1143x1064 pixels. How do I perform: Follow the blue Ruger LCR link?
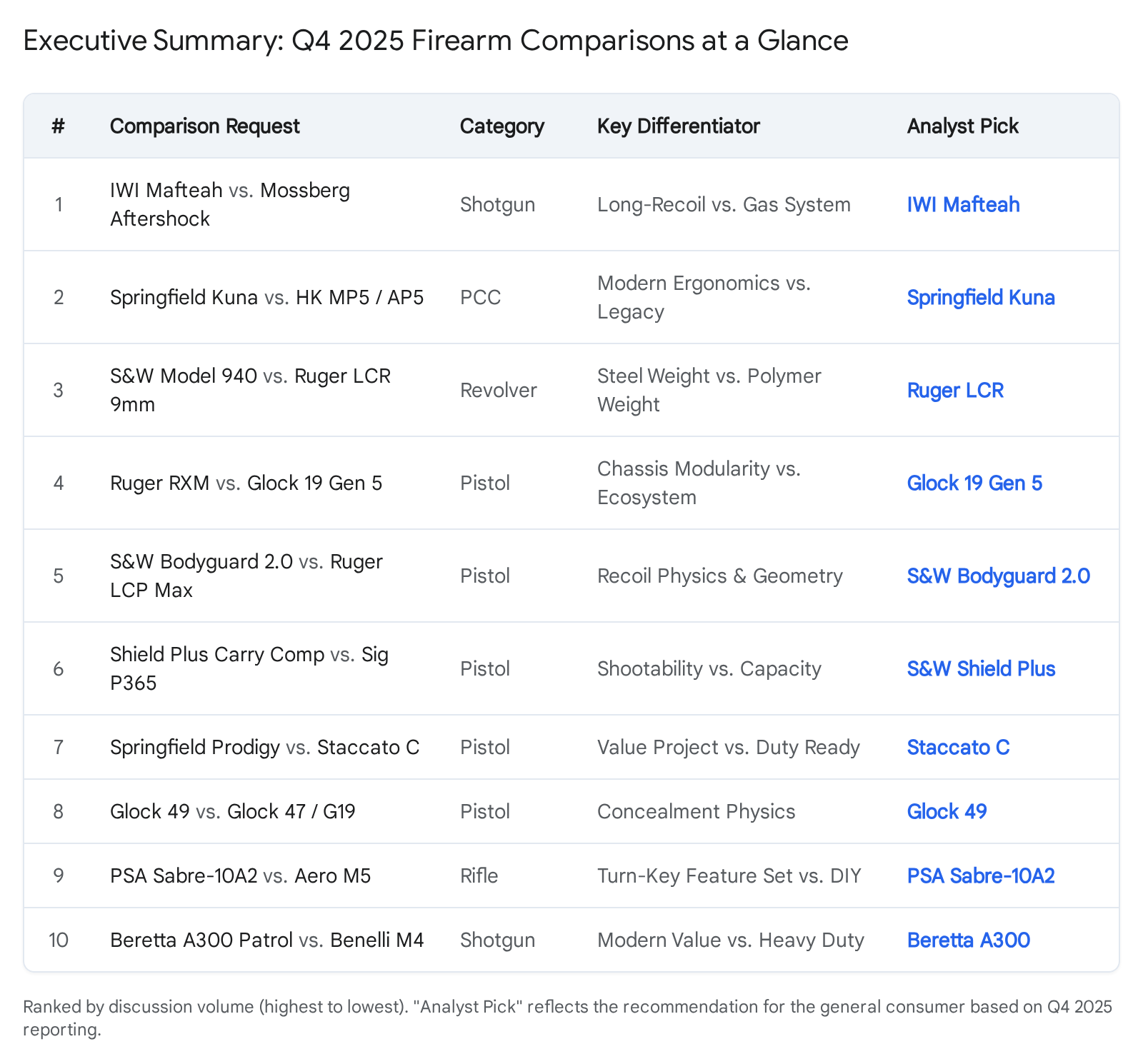point(955,391)
